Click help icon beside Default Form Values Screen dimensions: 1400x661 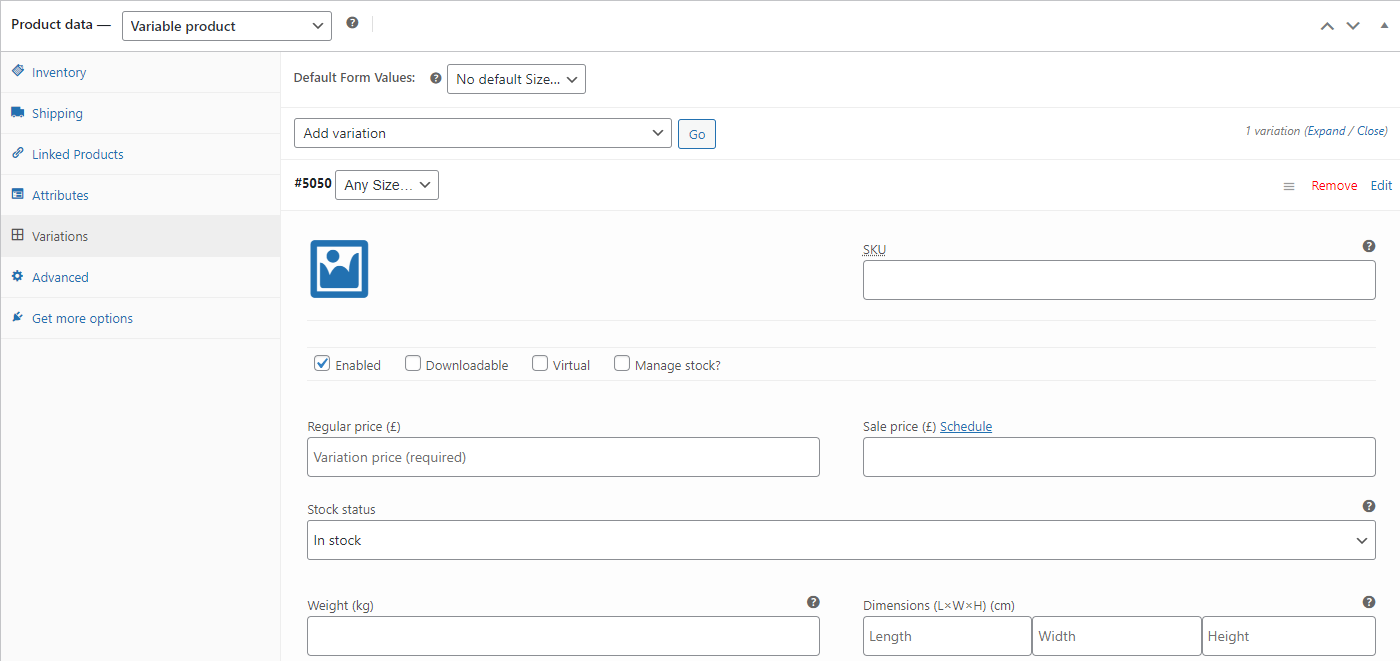435,78
